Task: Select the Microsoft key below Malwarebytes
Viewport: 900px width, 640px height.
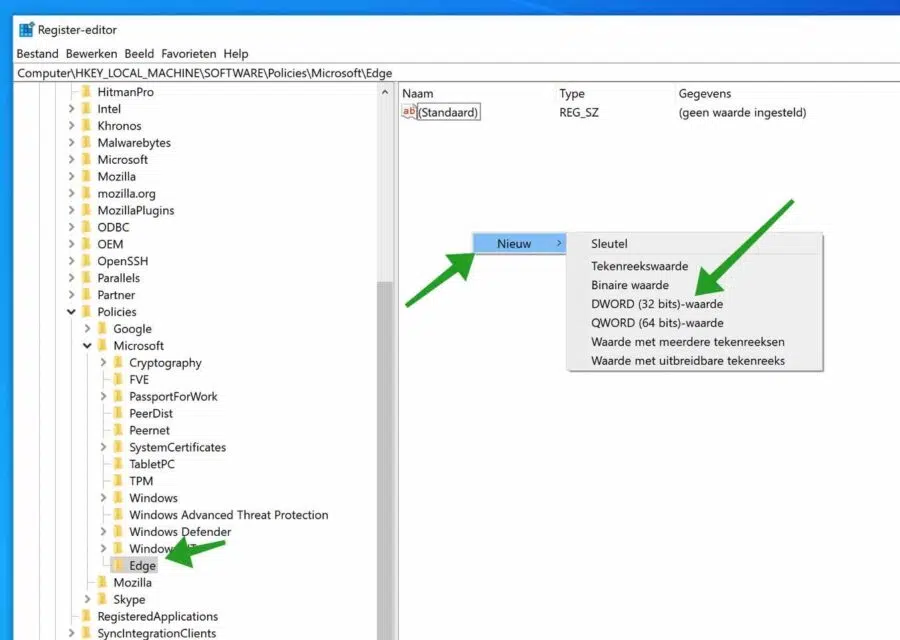Action: click(x=122, y=160)
